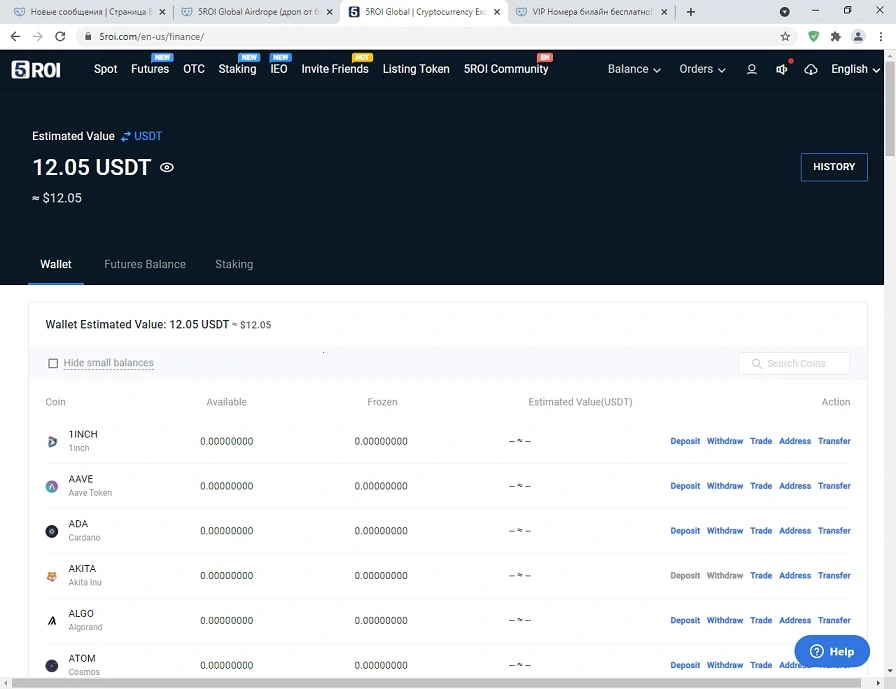Open the Chrome profile avatar
896x689 pixels.
pos(858,37)
